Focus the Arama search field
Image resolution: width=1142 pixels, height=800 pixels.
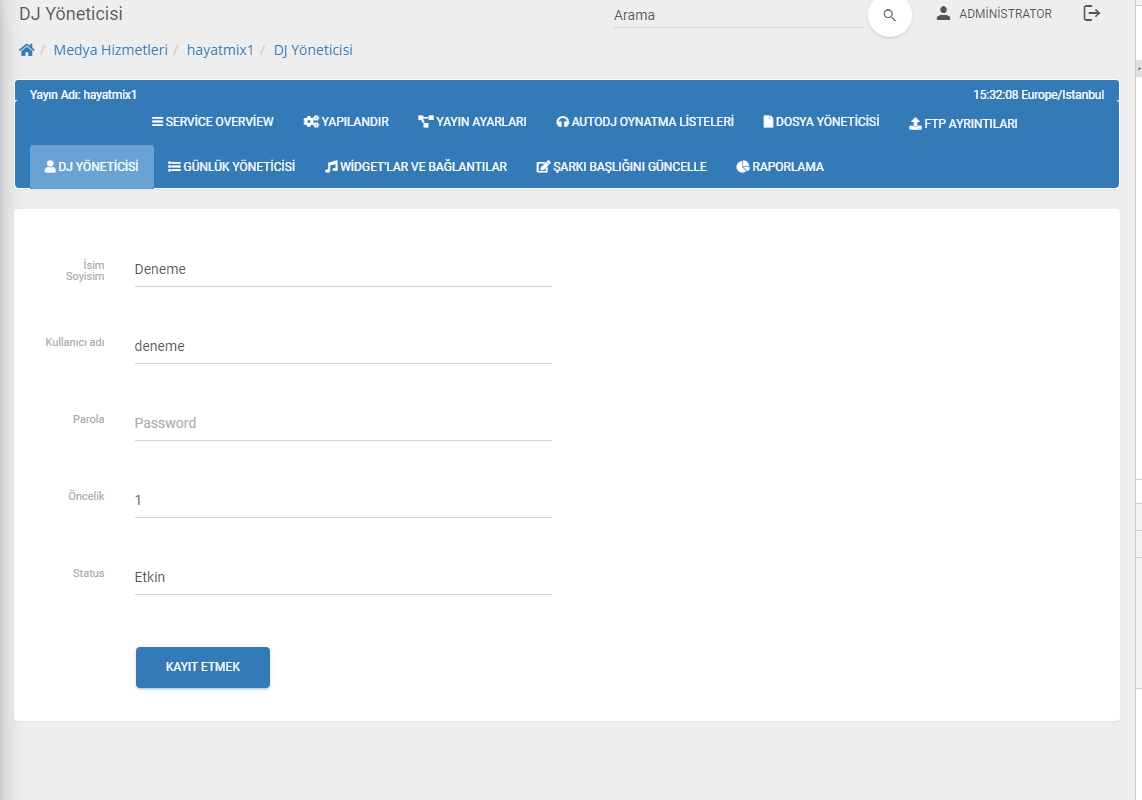point(738,15)
